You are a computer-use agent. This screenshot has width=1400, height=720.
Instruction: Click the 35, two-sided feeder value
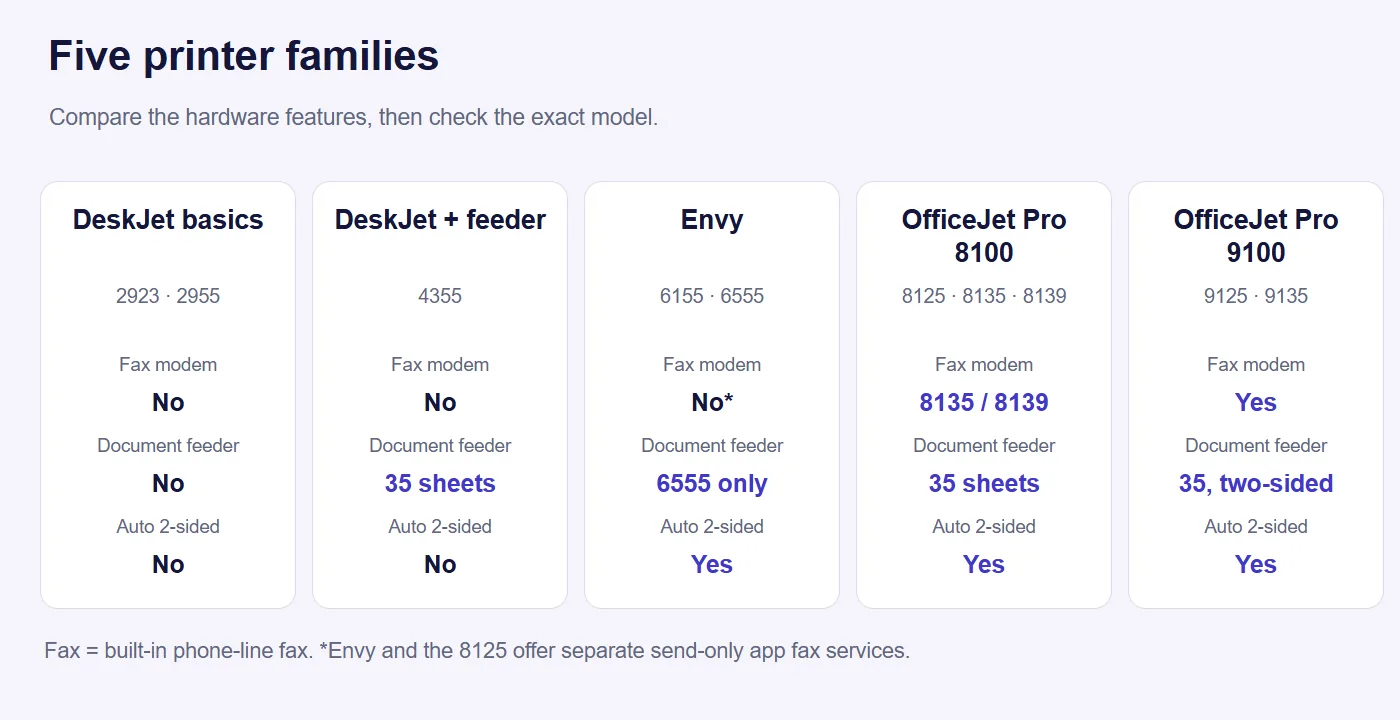click(x=1256, y=484)
